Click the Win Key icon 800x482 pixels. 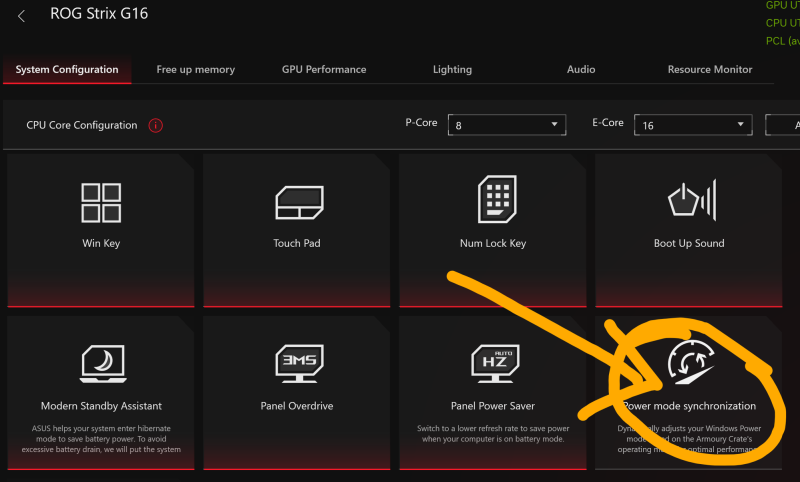(x=101, y=203)
